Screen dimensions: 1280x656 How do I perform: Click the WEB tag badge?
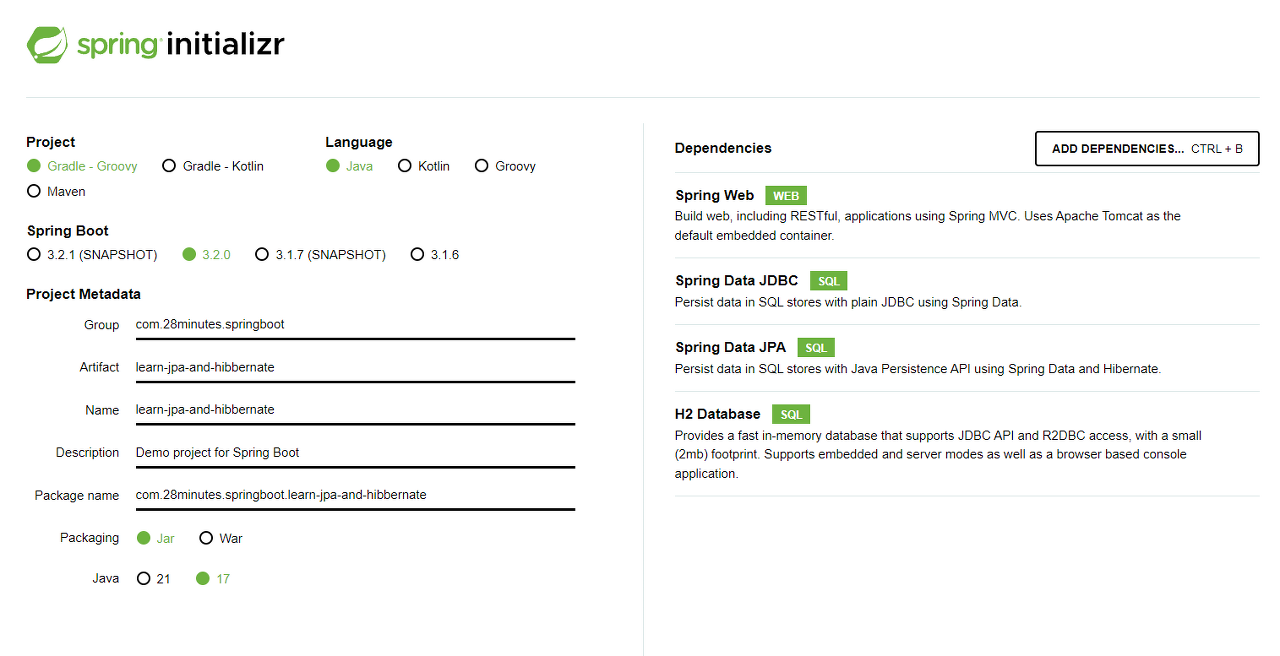point(786,196)
